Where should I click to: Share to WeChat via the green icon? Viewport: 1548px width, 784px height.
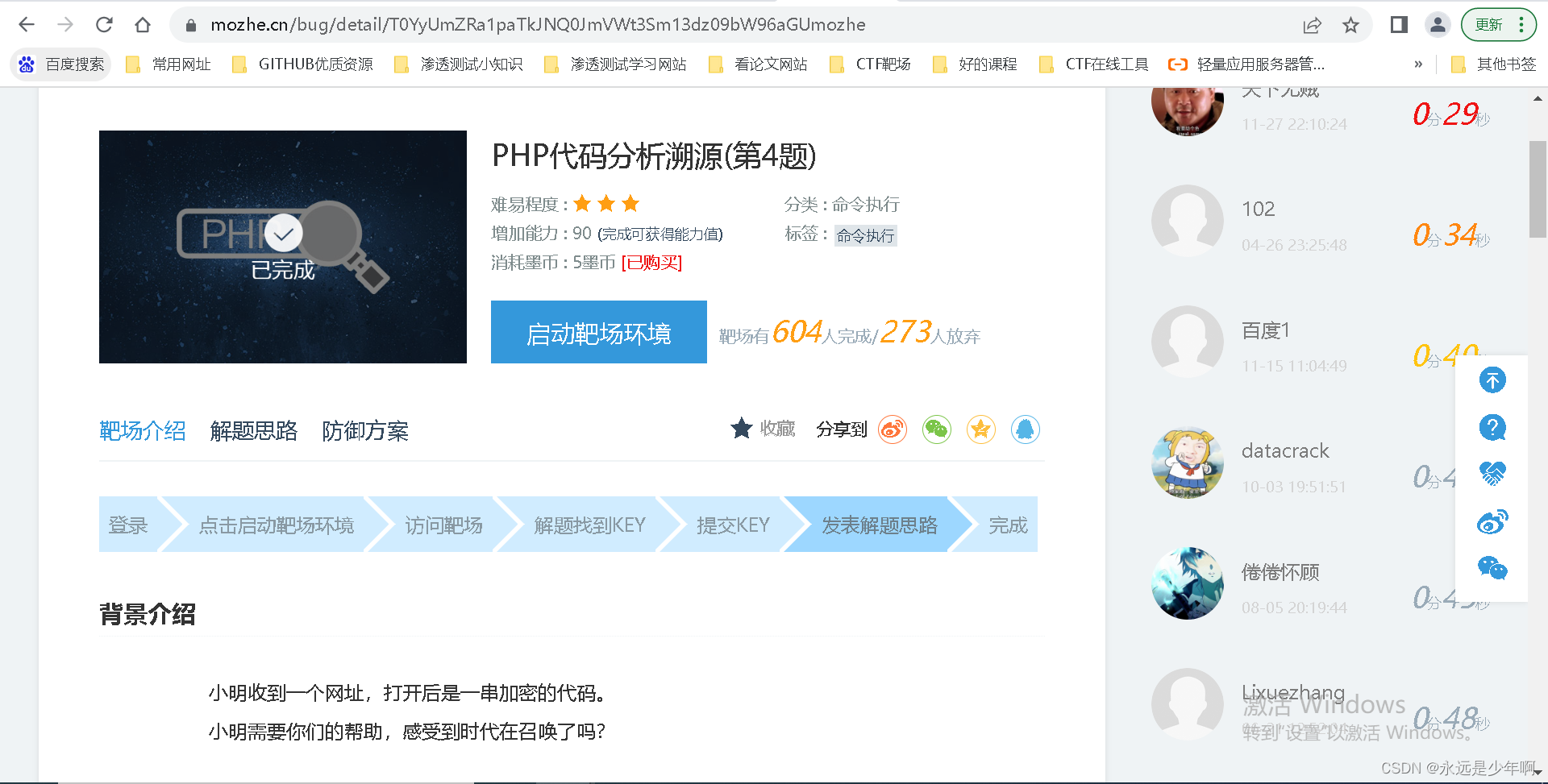937,429
